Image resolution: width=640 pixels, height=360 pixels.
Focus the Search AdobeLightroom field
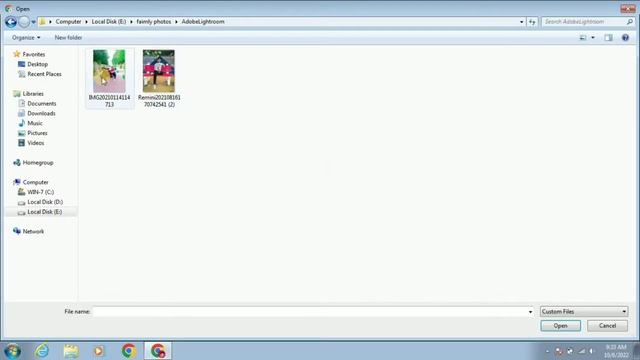point(584,22)
